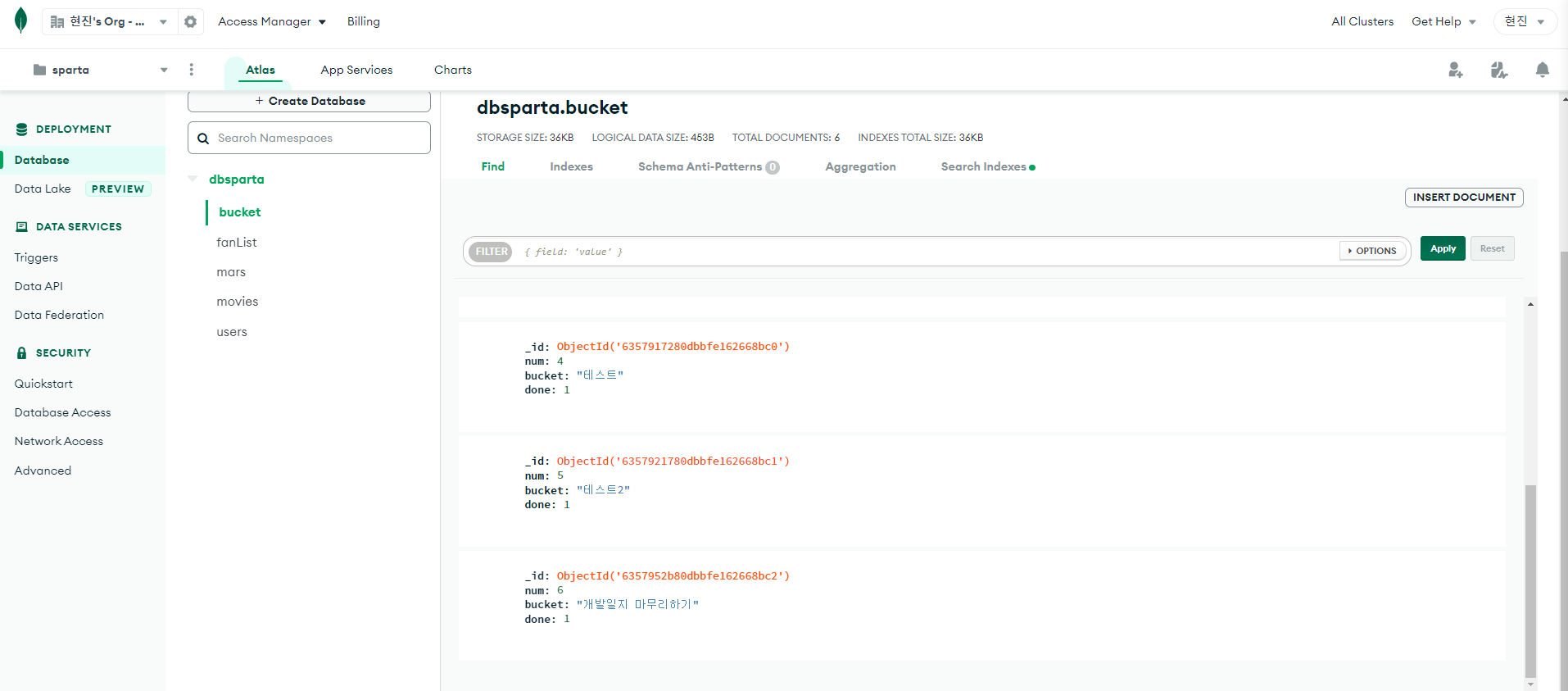Screen dimensions: 1568x691
Task: Open organization settings gear icon
Action: coord(190,21)
